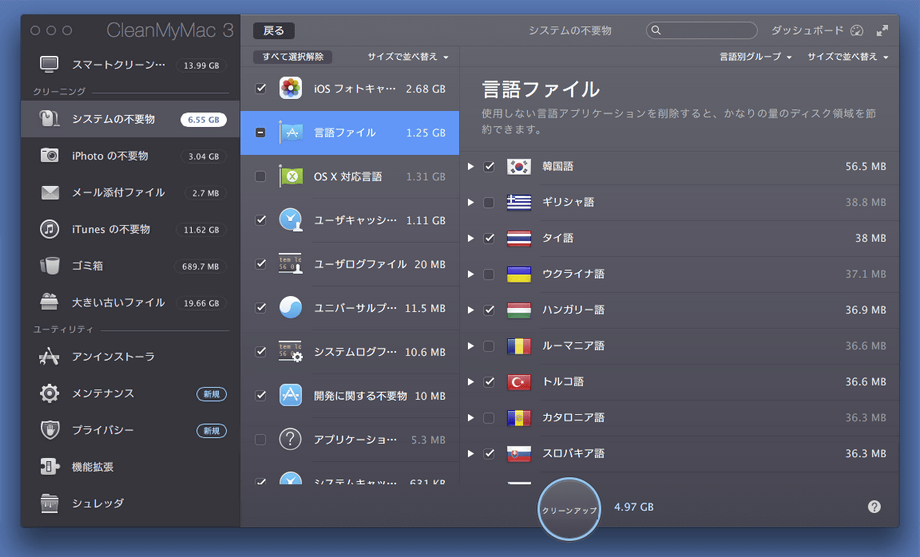Viewport: 920px width, 557px height.
Task: Click the 新規 badge beside プライバシー
Action: click(211, 430)
